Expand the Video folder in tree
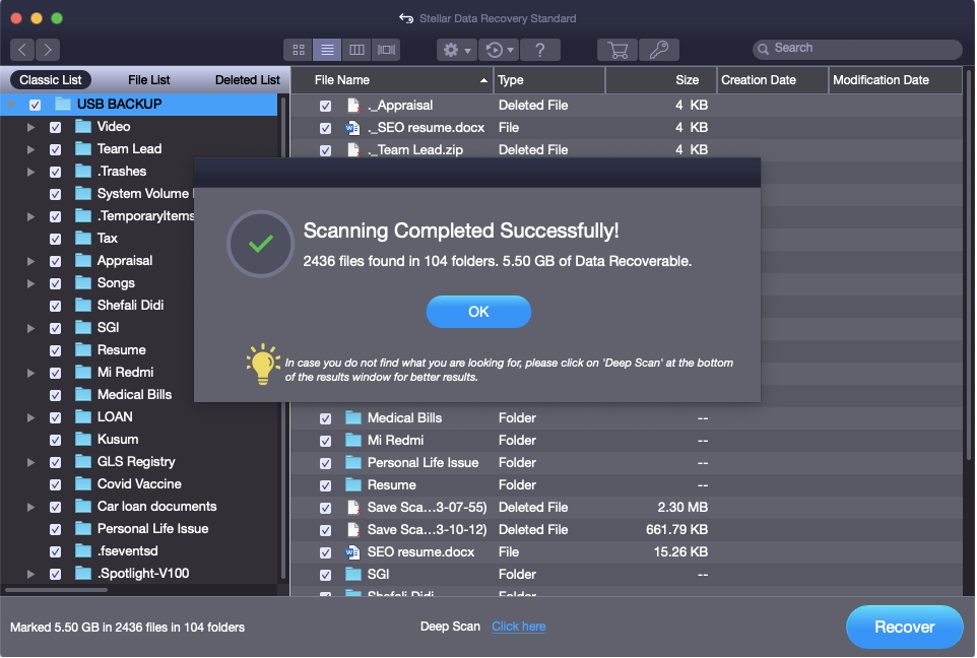977x658 pixels. 31,127
